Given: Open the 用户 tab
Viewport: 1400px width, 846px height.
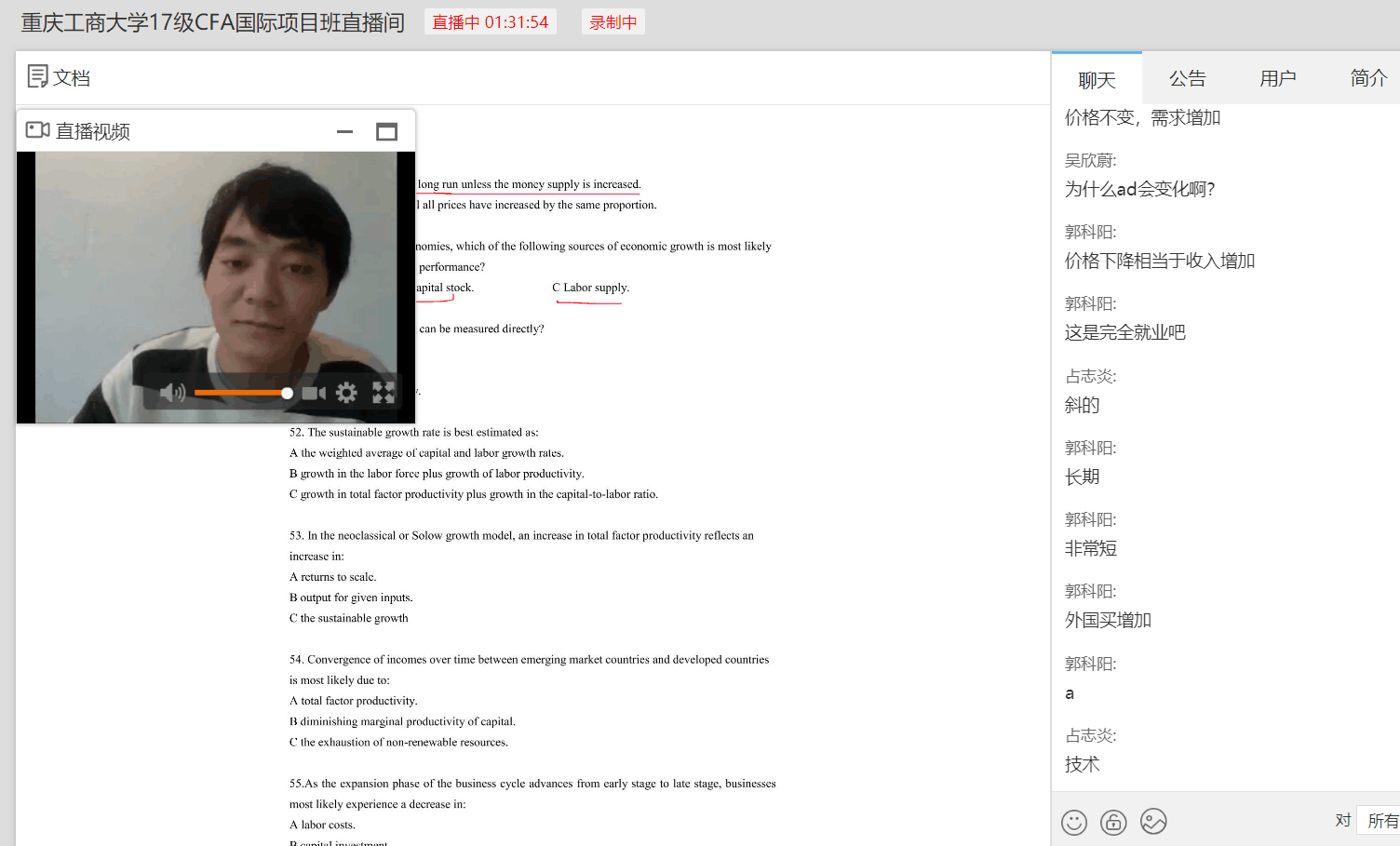Looking at the screenshot, I should coord(1277,78).
